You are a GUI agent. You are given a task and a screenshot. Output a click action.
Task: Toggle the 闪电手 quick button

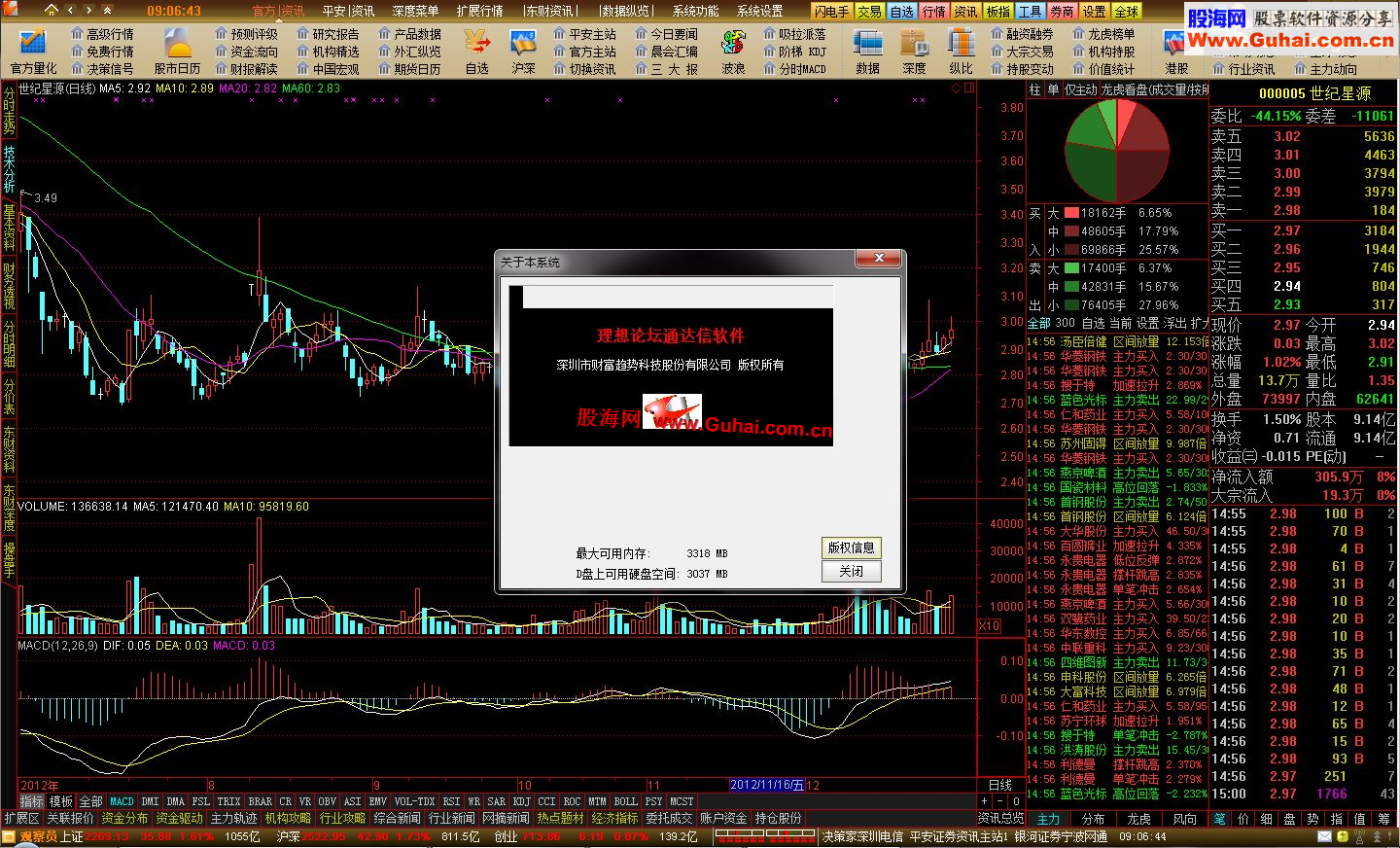(831, 11)
